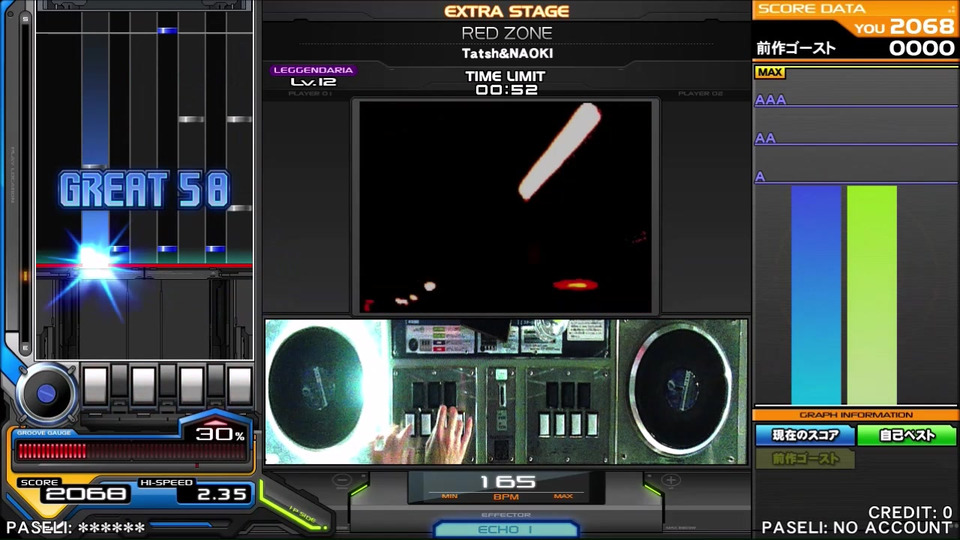The height and width of the screenshot is (540, 960).
Task: Click the plus icon right of BPM display
Action: [x=671, y=481]
